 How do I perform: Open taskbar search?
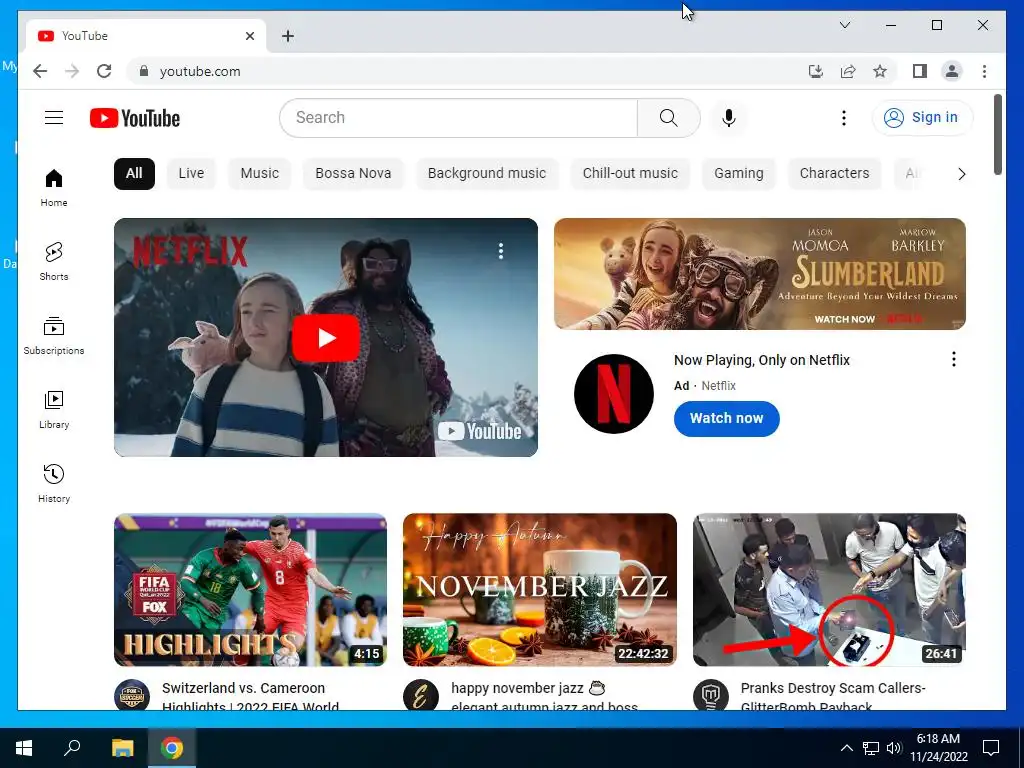[72, 748]
